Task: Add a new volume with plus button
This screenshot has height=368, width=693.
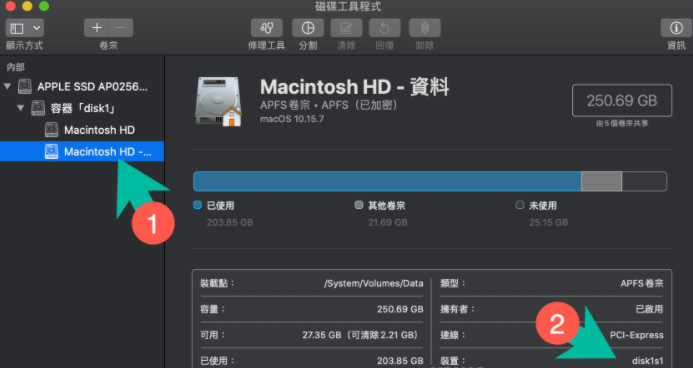Action: (x=96, y=28)
